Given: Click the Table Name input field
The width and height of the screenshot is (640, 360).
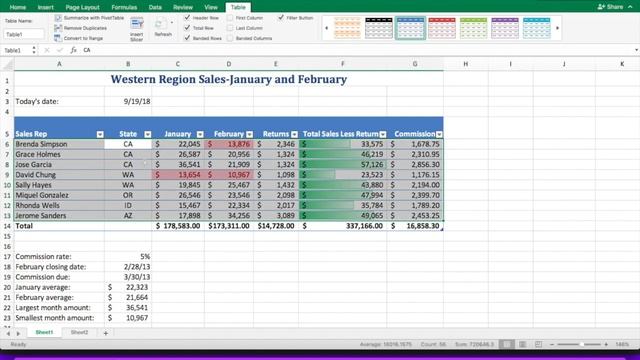Looking at the screenshot, I should pyautogui.click(x=24, y=34).
